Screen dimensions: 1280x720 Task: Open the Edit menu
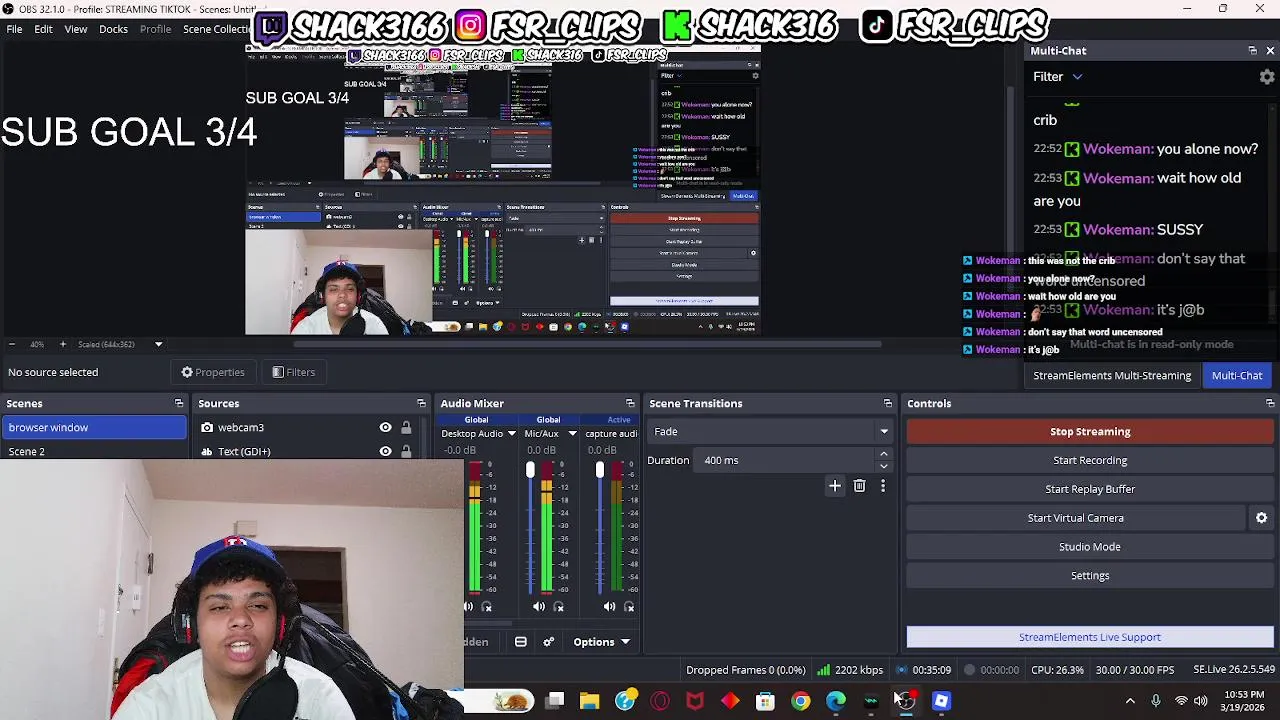(43, 29)
